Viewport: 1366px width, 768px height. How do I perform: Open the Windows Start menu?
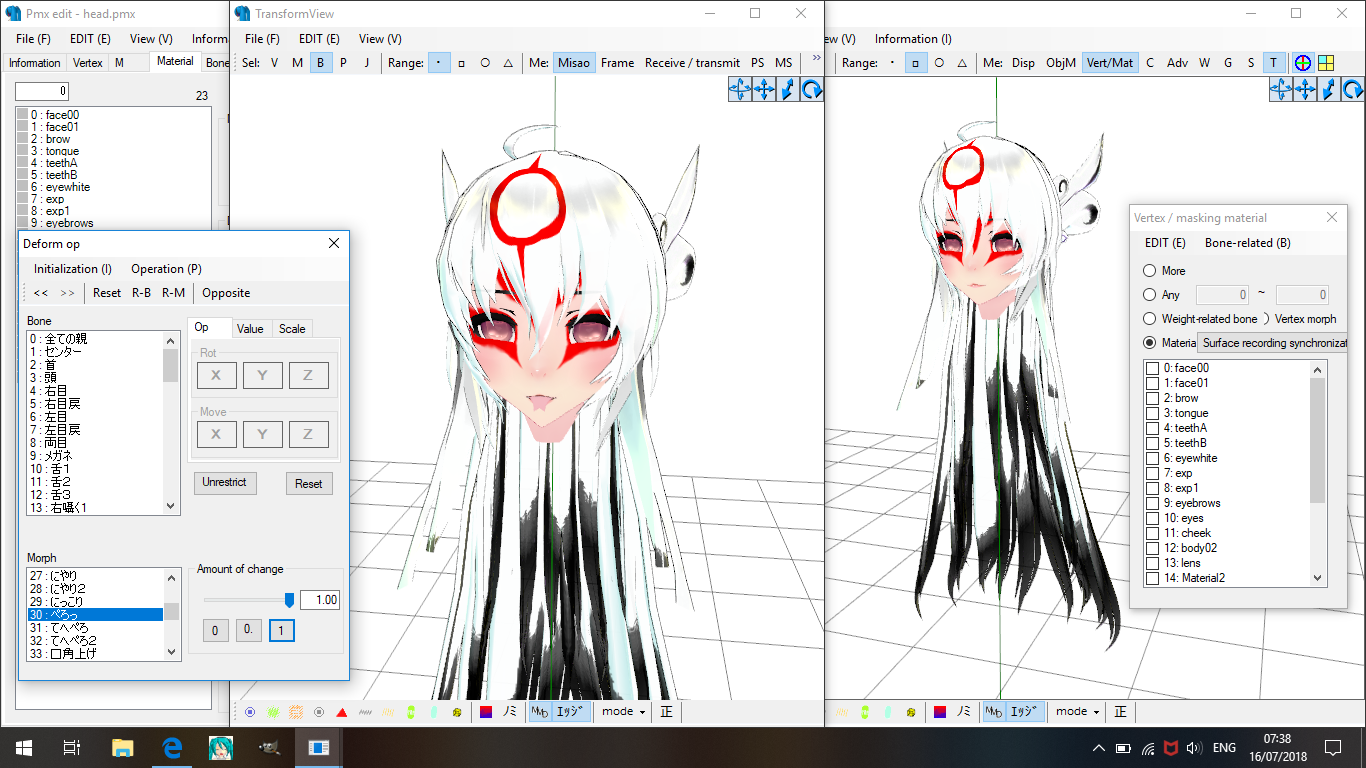[24, 747]
